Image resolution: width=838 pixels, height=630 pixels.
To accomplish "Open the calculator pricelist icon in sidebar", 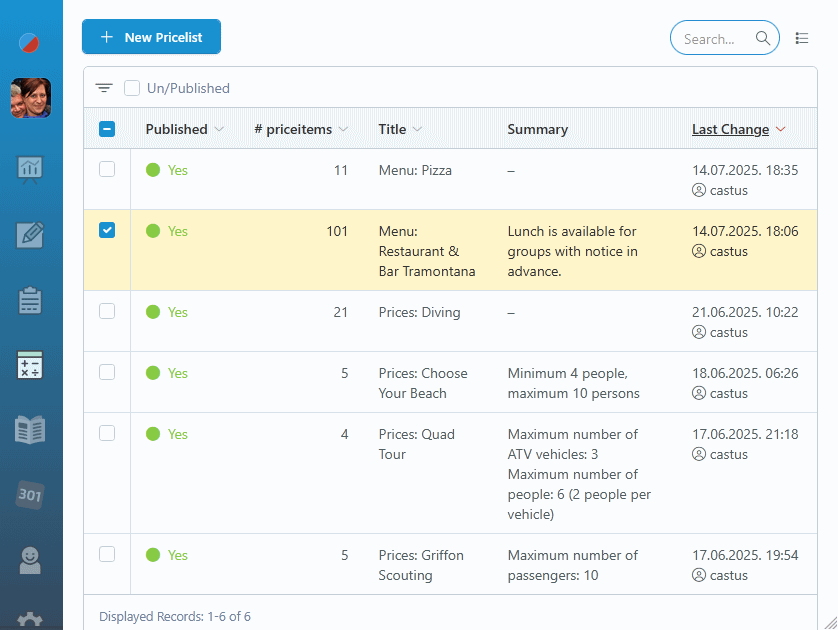I will point(31,365).
